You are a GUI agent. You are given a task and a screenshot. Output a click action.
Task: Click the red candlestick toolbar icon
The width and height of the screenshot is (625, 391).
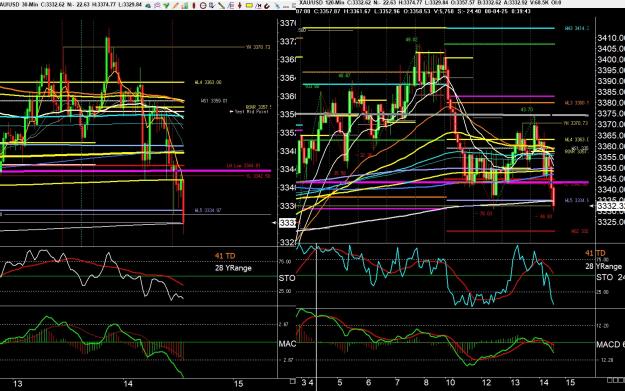click(x=194, y=6)
